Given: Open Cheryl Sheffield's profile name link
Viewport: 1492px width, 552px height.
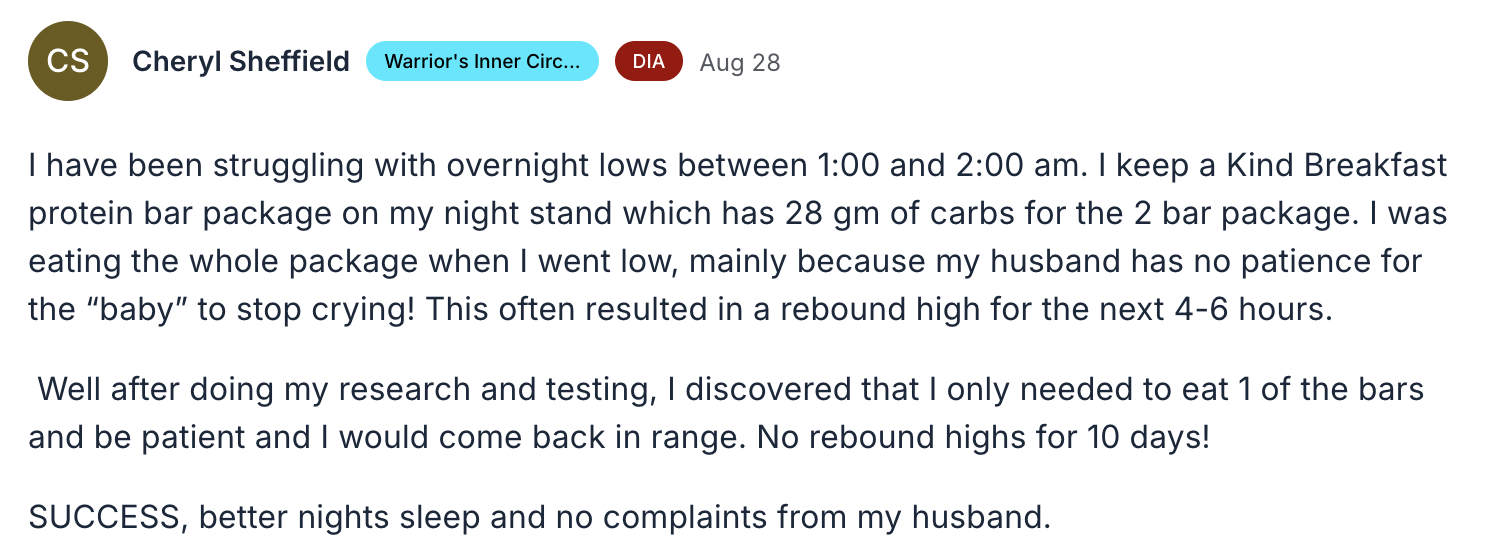Looking at the screenshot, I should [x=241, y=62].
